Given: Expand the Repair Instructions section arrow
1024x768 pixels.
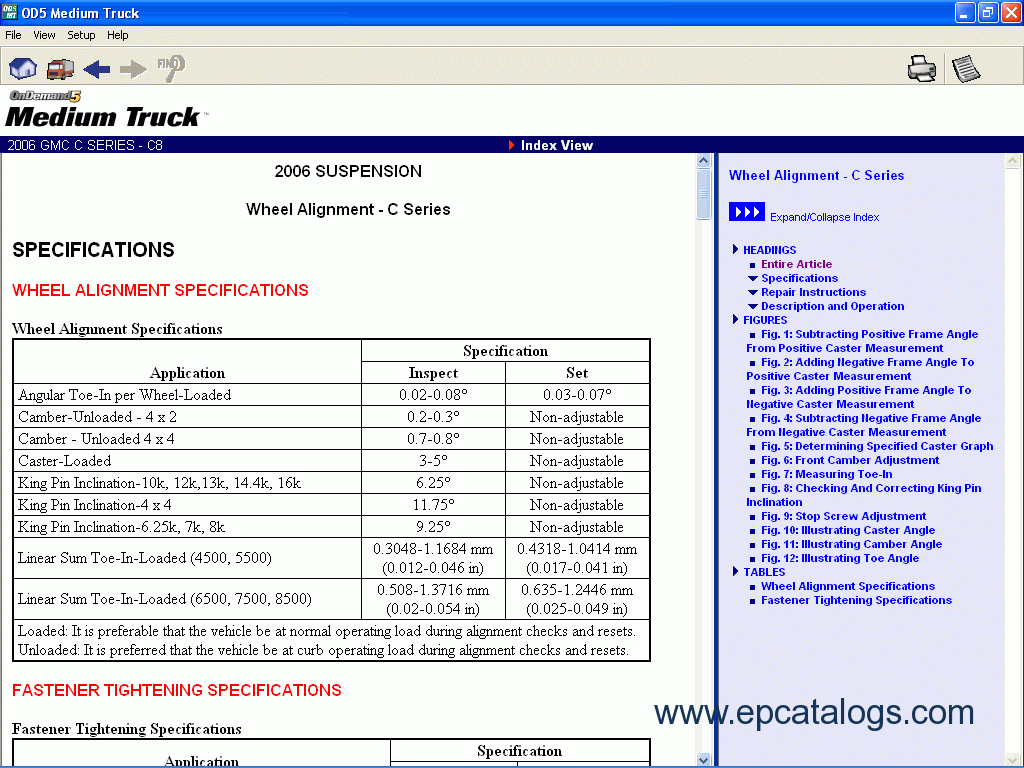Looking at the screenshot, I should (753, 293).
